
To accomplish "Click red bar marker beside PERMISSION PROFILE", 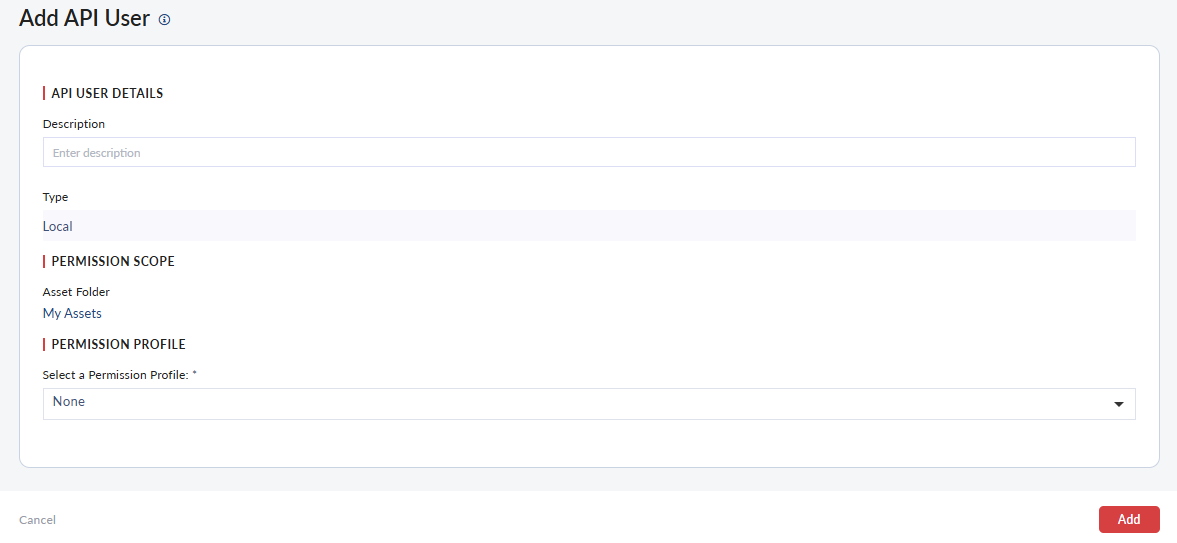I will coord(44,344).
